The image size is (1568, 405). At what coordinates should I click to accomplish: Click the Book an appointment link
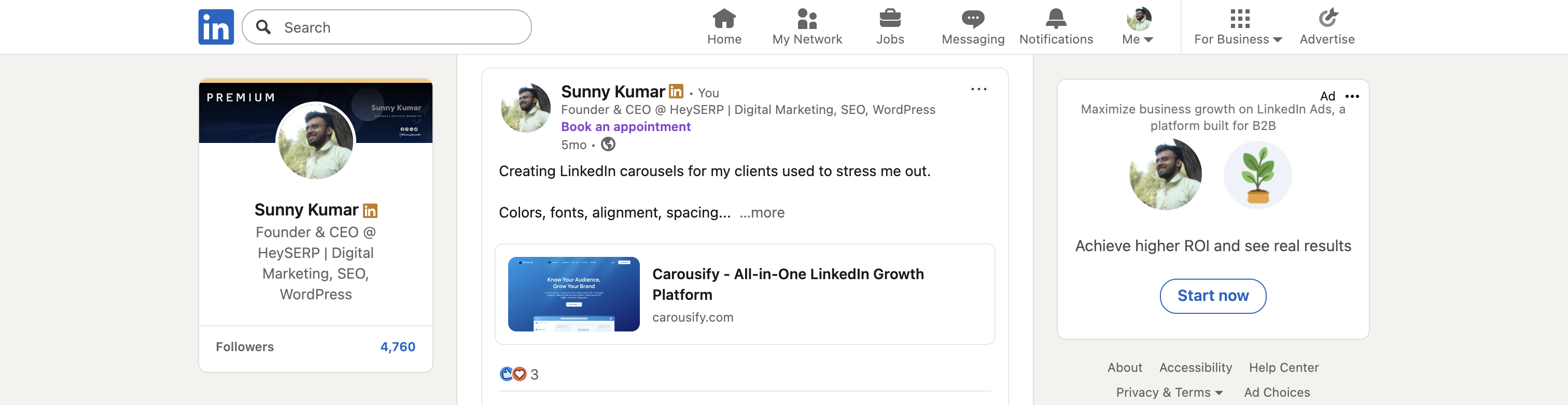(626, 126)
